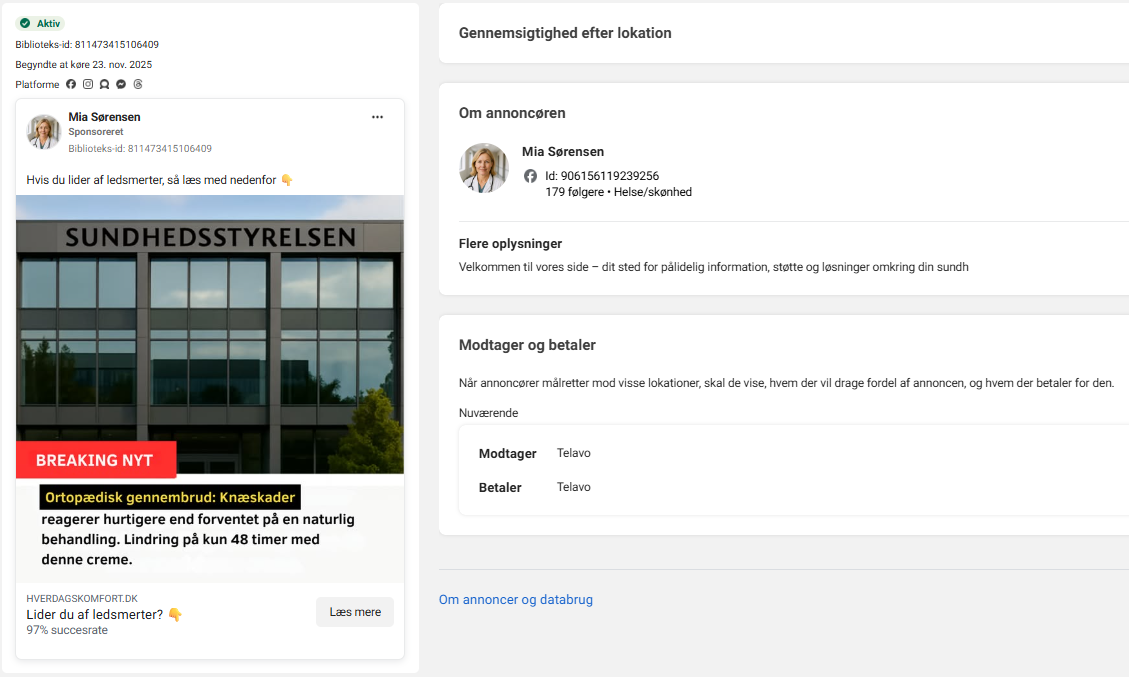Click the Platforme label
The height and width of the screenshot is (677, 1129).
[x=37, y=85]
